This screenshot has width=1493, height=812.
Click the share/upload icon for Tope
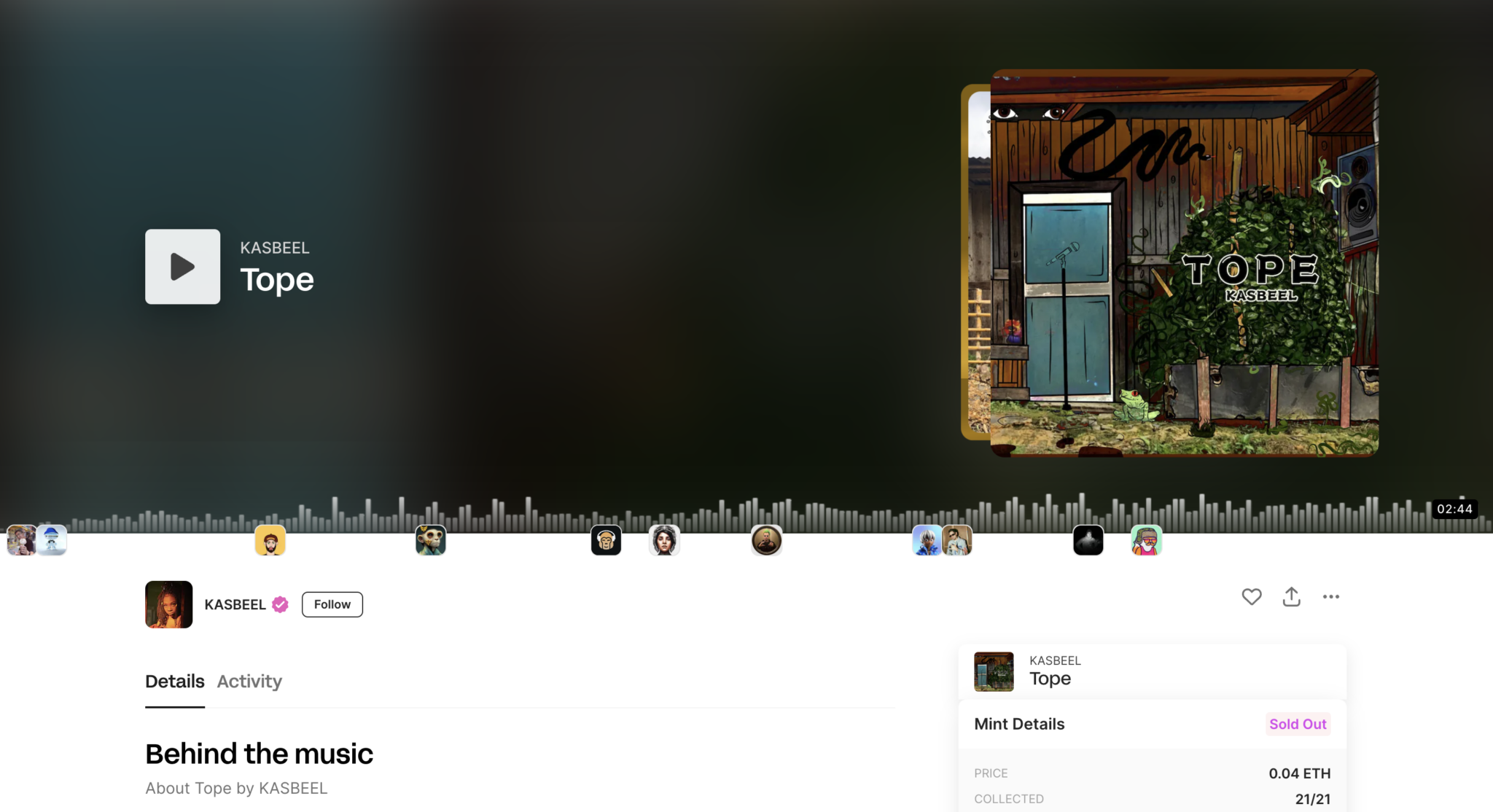(1290, 596)
